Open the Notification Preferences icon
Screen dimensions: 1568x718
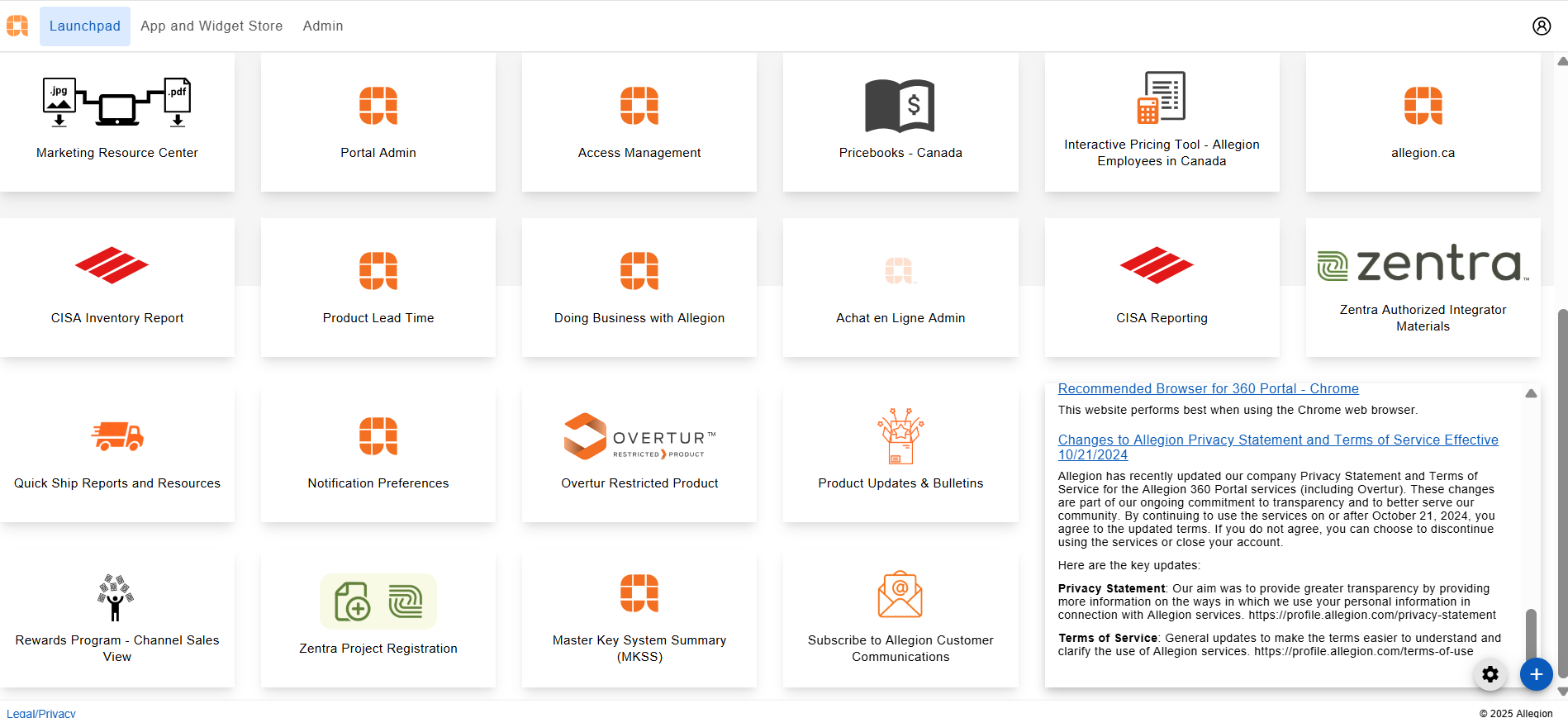click(x=378, y=436)
